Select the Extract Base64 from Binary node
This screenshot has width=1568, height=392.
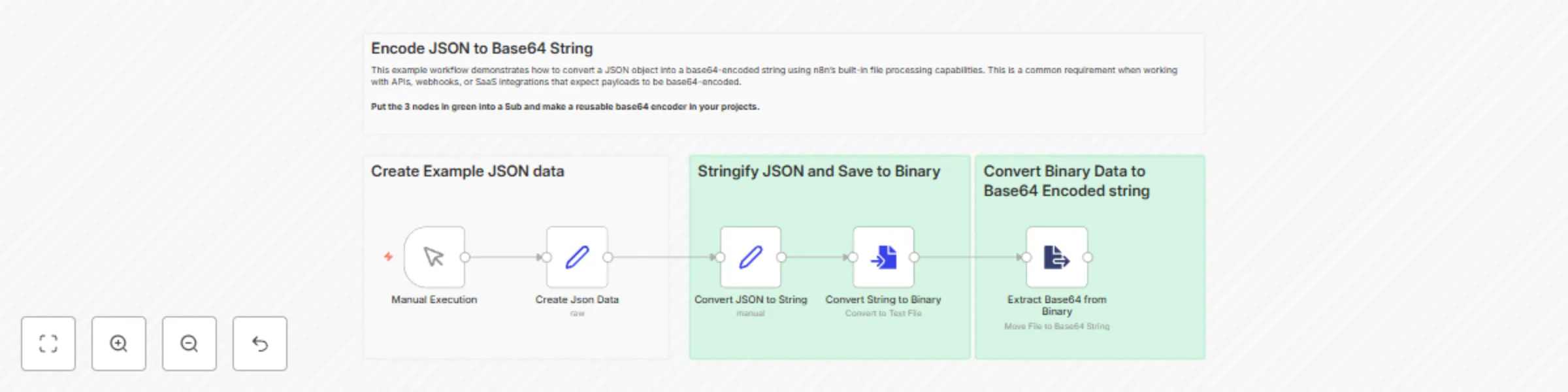pyautogui.click(x=1056, y=258)
